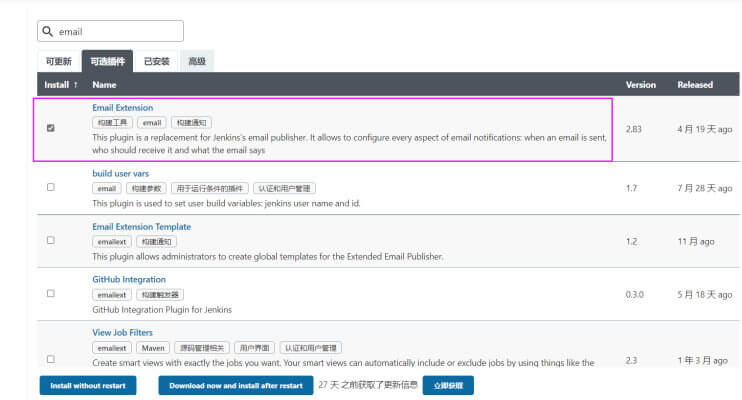Click emailext tag under GitHub Integration
This screenshot has height=400, width=742.
[x=112, y=294]
